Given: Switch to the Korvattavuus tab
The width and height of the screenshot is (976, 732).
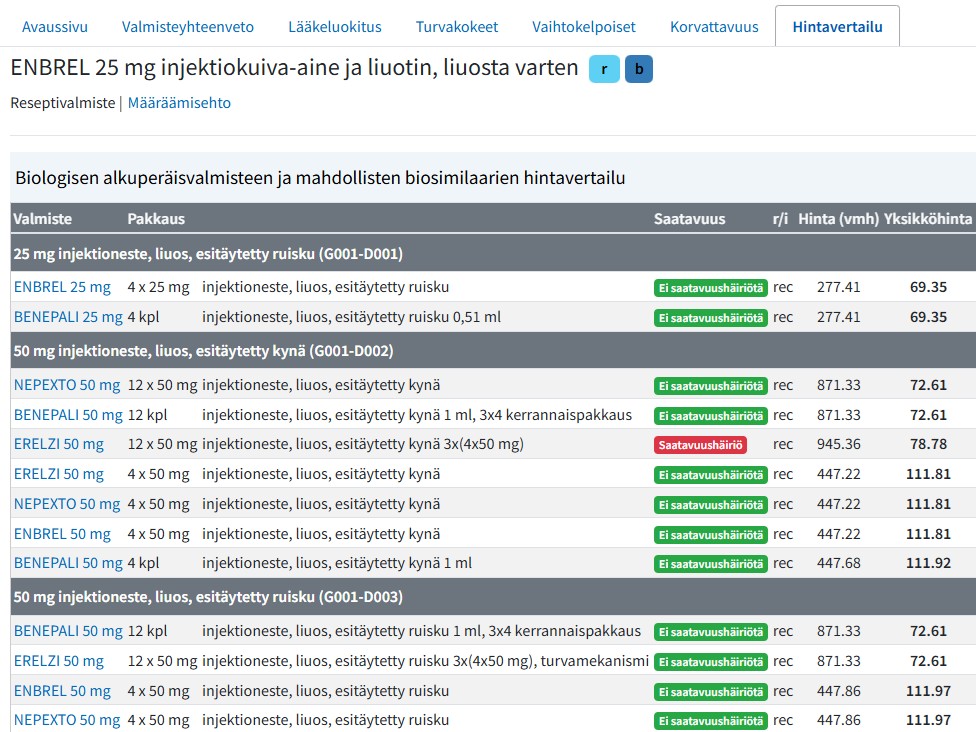Looking at the screenshot, I should [x=714, y=27].
